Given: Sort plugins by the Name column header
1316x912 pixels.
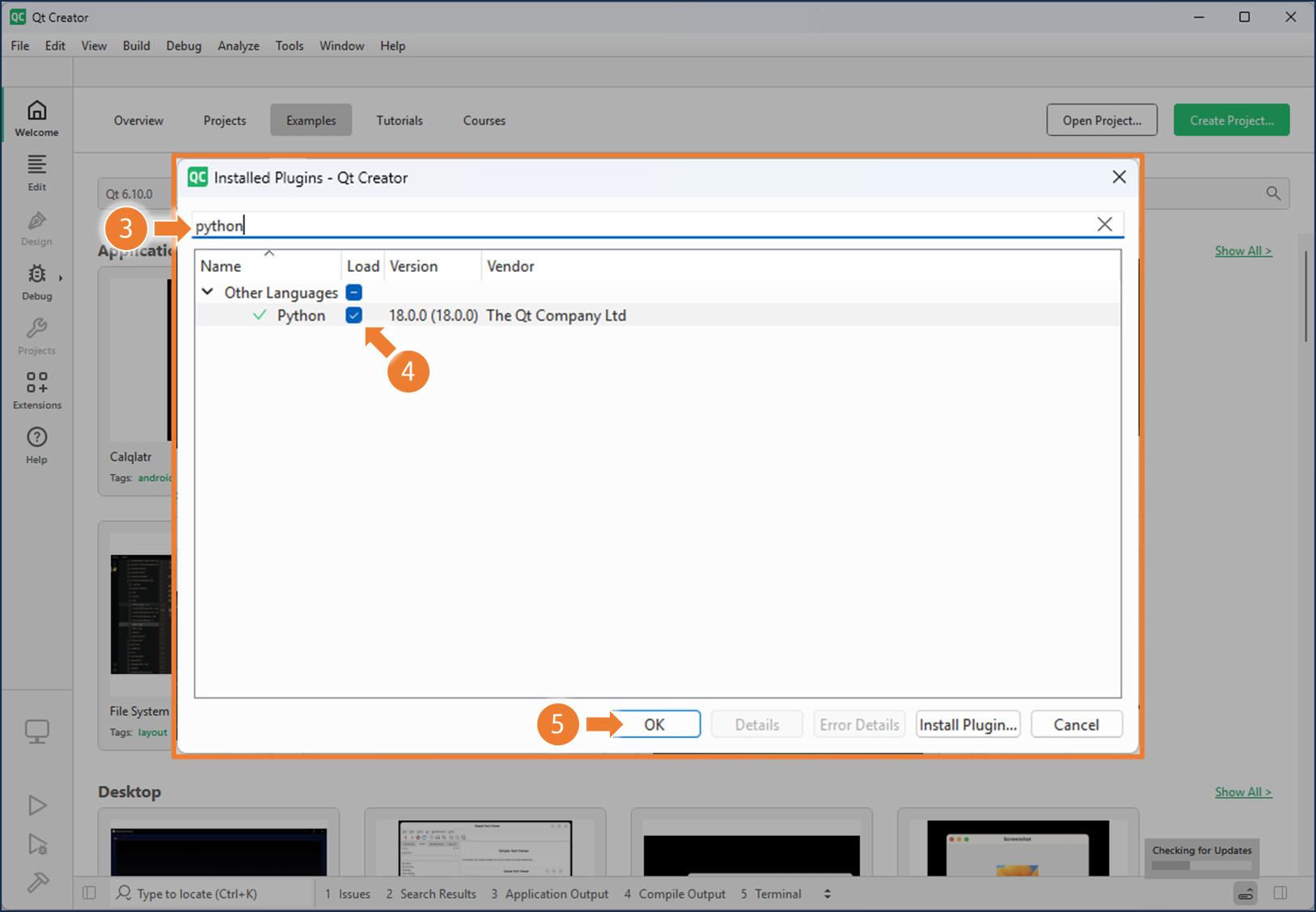Looking at the screenshot, I should point(268,265).
